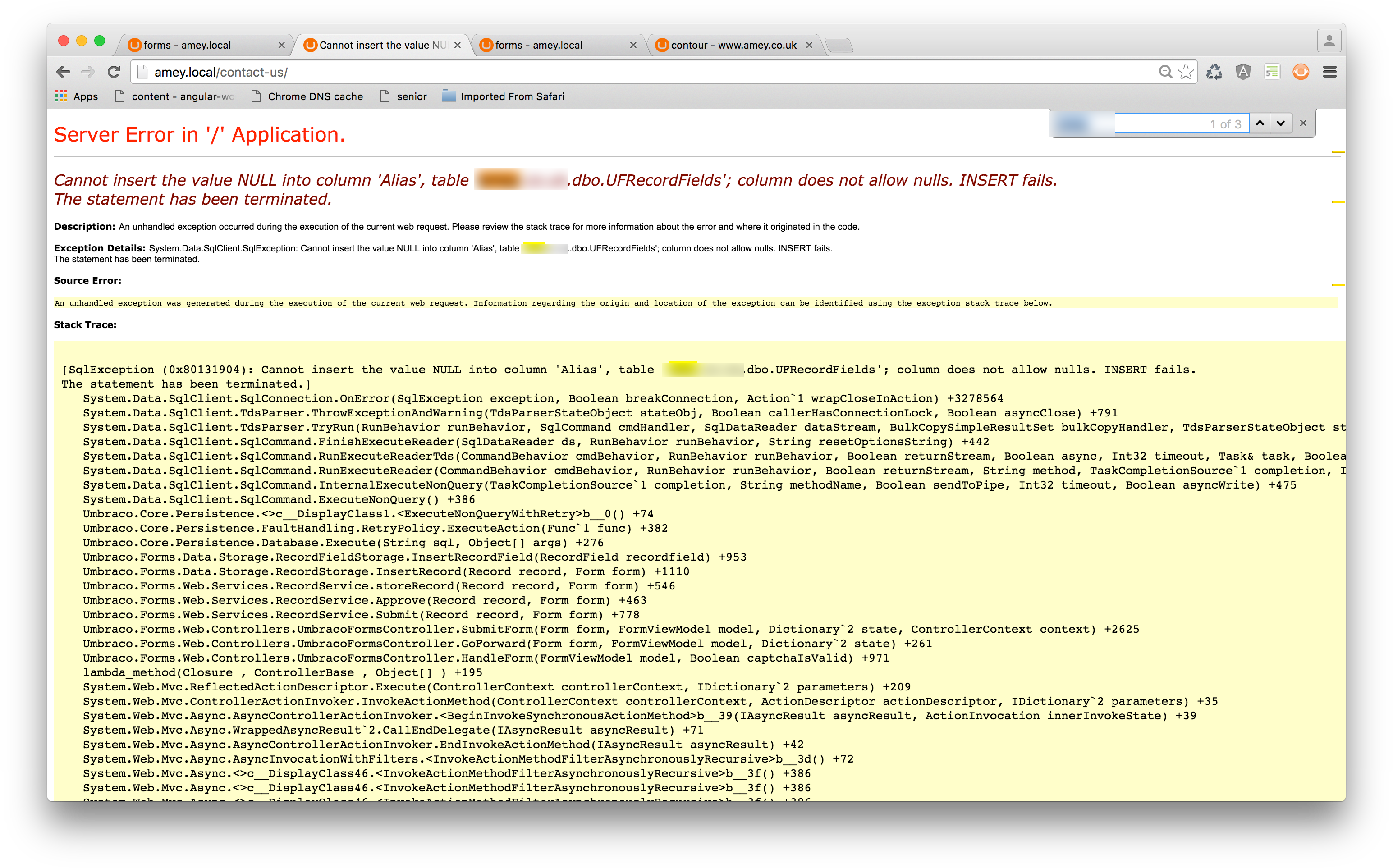Close the contour - www.amey.co.uk tab
Viewport: 1393px width, 868px height.
point(808,45)
